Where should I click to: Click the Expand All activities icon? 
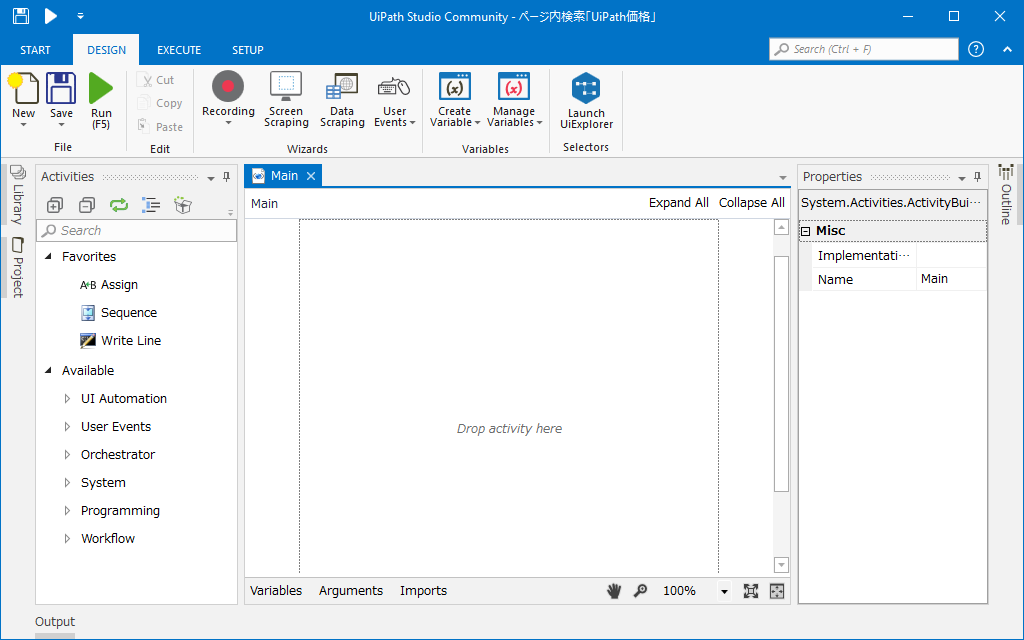coord(55,205)
